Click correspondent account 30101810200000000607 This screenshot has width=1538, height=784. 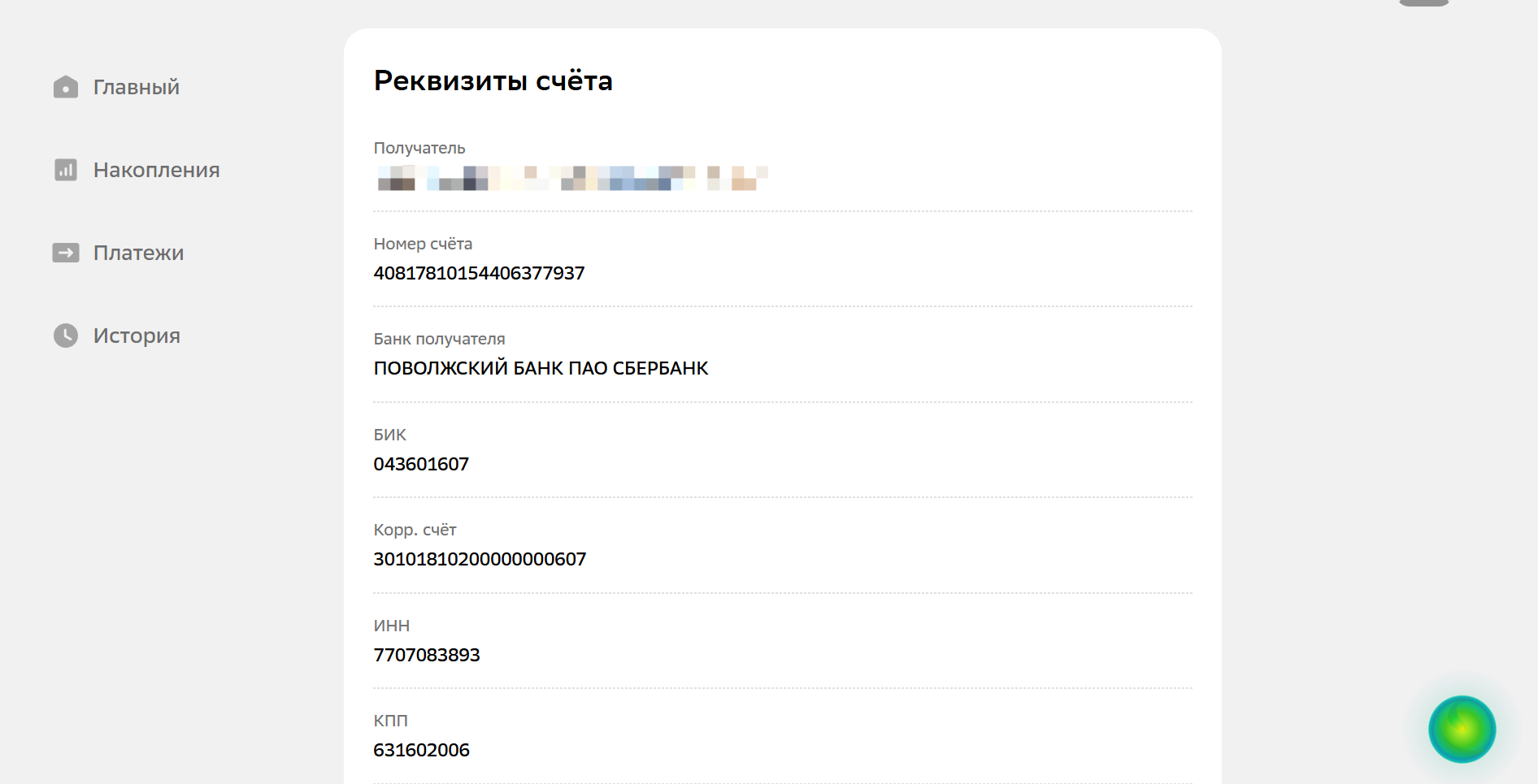pyautogui.click(x=480, y=559)
